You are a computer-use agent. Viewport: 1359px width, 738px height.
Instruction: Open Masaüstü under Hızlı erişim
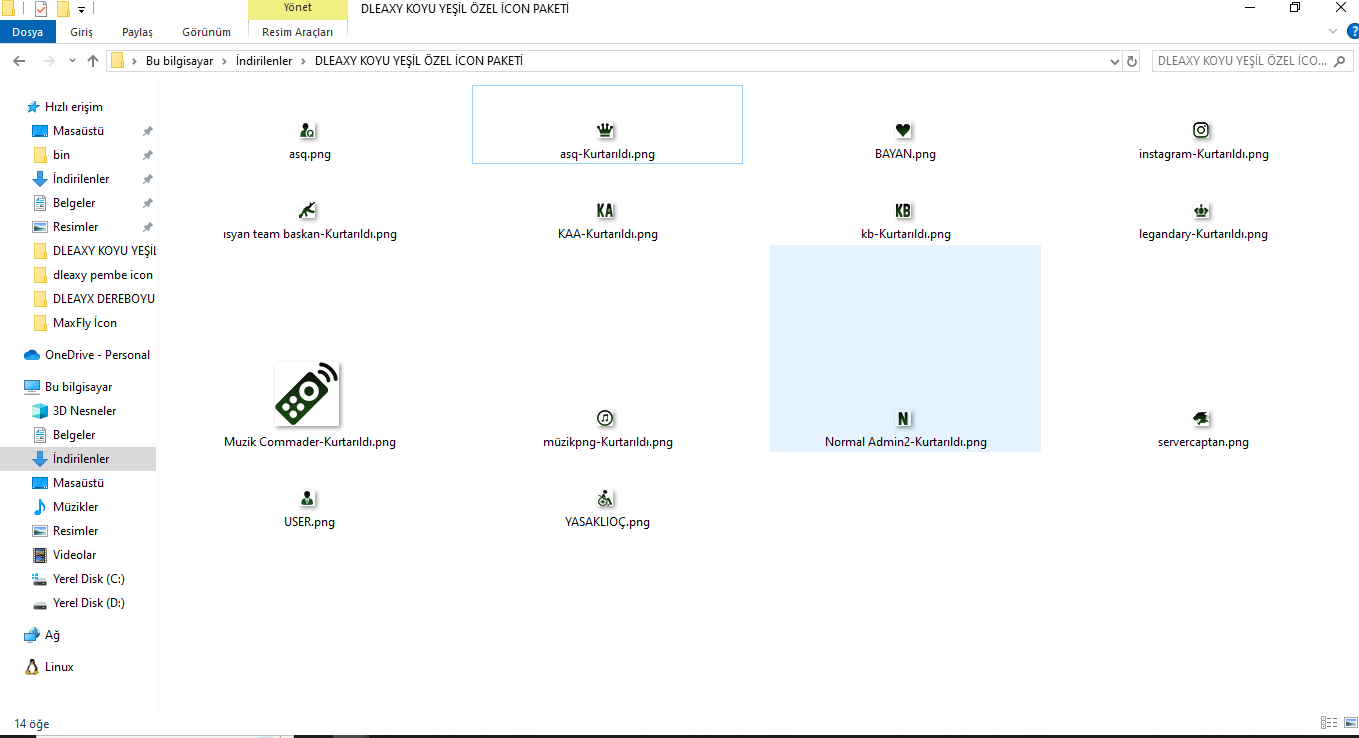click(x=79, y=131)
